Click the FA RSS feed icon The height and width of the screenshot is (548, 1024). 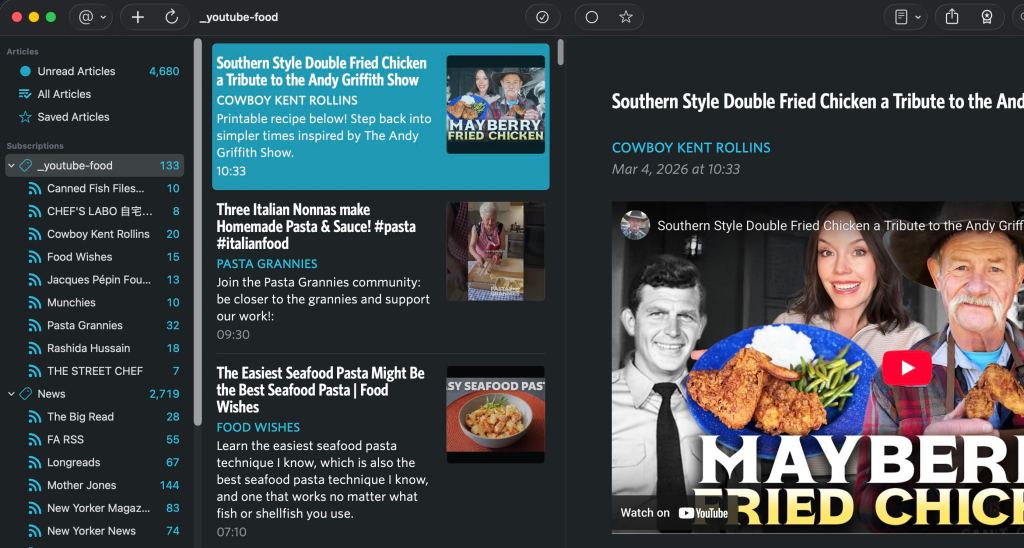point(35,440)
